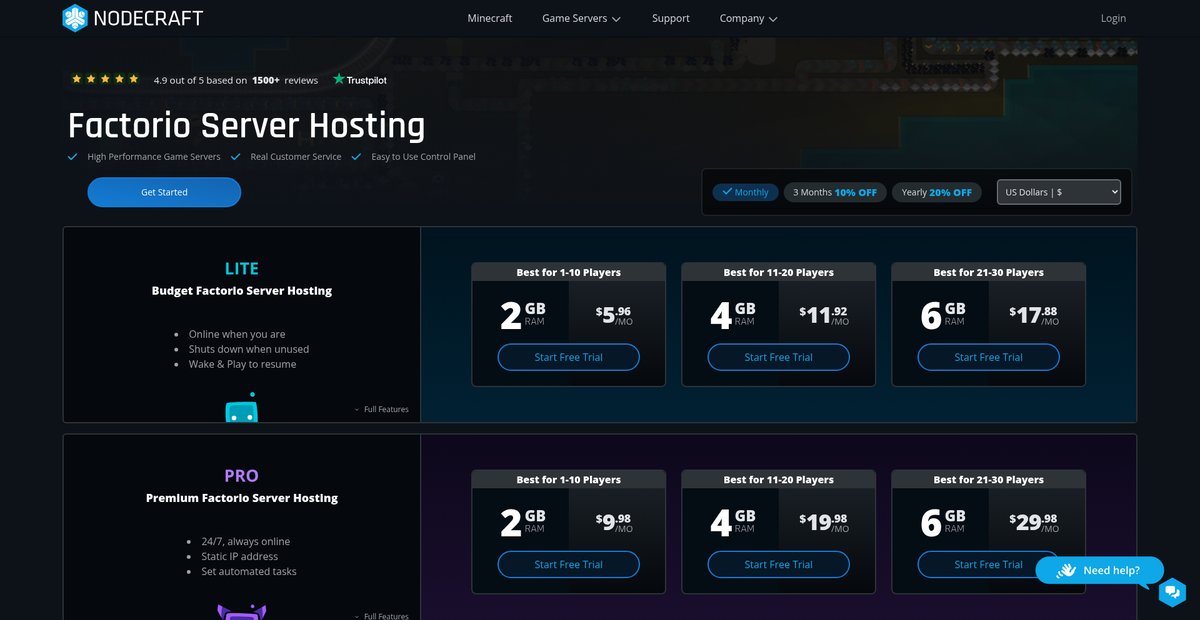The image size is (1200, 620).
Task: Select Monthly billing period
Action: (745, 192)
